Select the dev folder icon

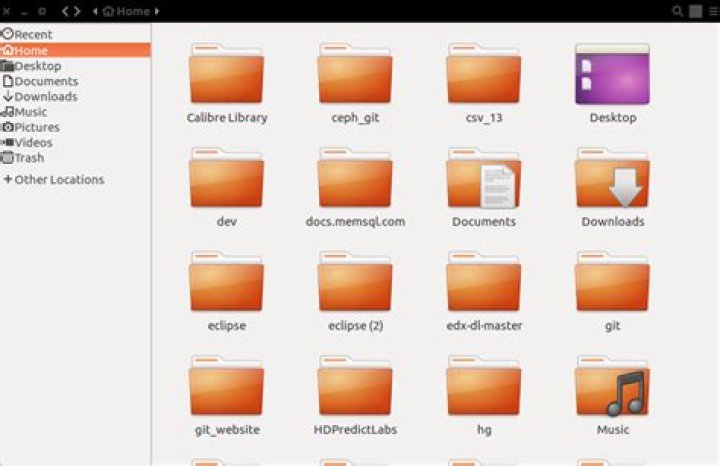point(226,178)
